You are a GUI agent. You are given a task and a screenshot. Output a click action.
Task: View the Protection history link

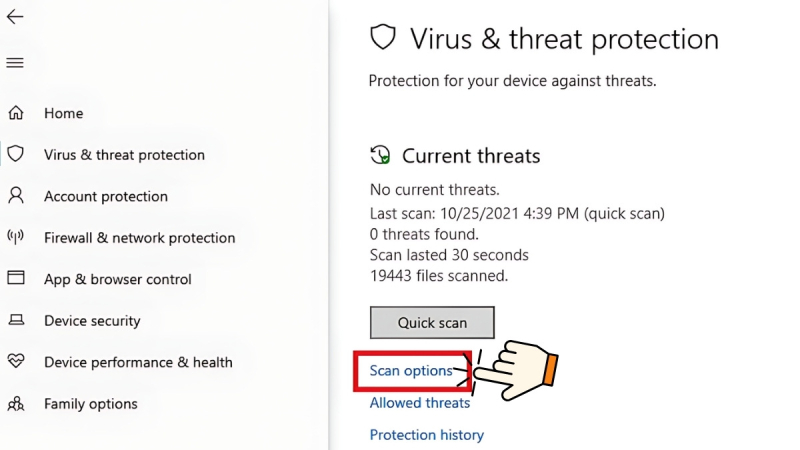click(x=426, y=435)
